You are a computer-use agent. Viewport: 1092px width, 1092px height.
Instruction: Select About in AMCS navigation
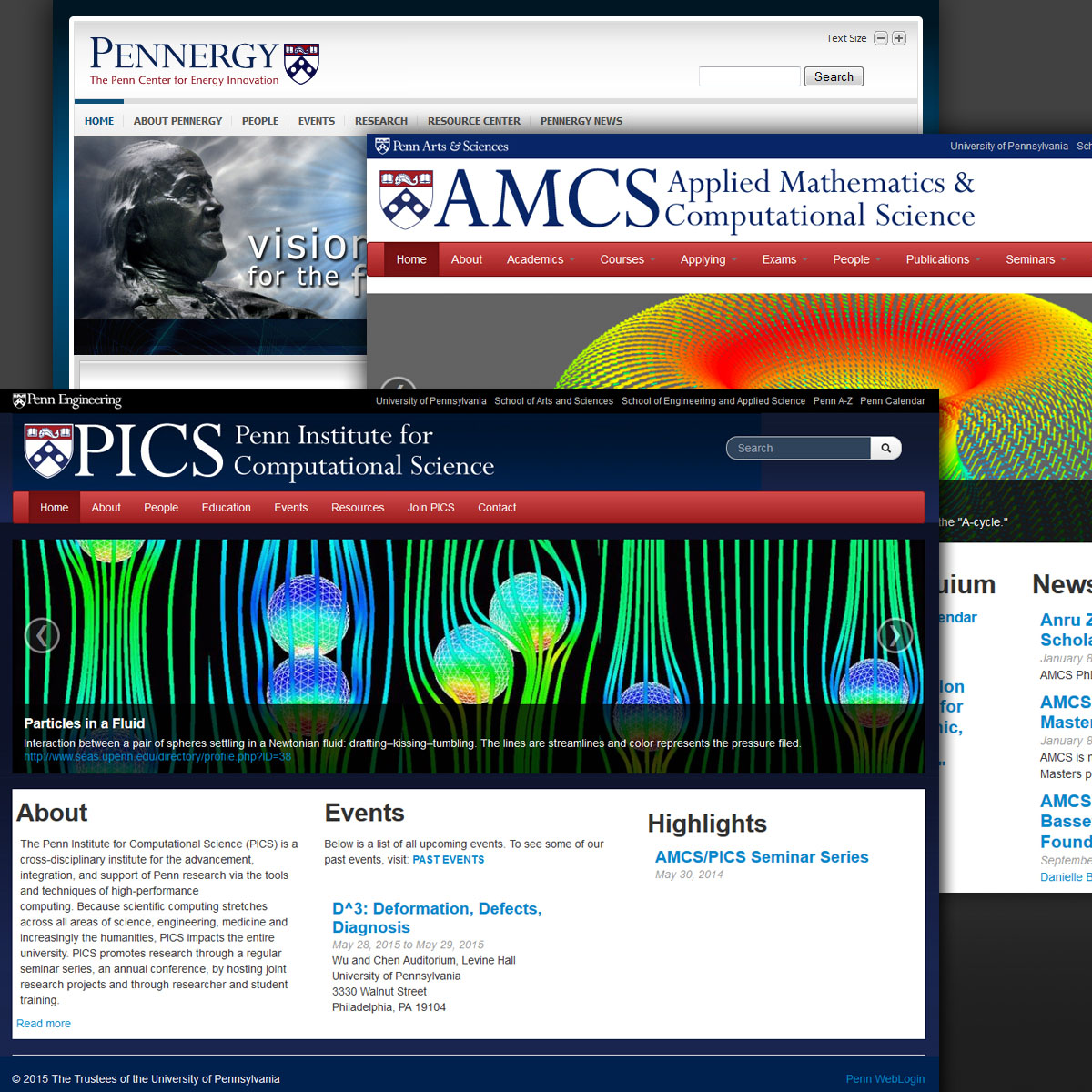(467, 259)
